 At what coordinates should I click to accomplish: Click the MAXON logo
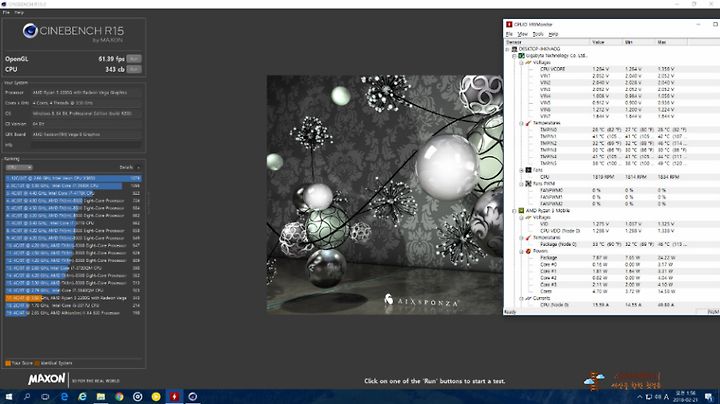(46, 379)
